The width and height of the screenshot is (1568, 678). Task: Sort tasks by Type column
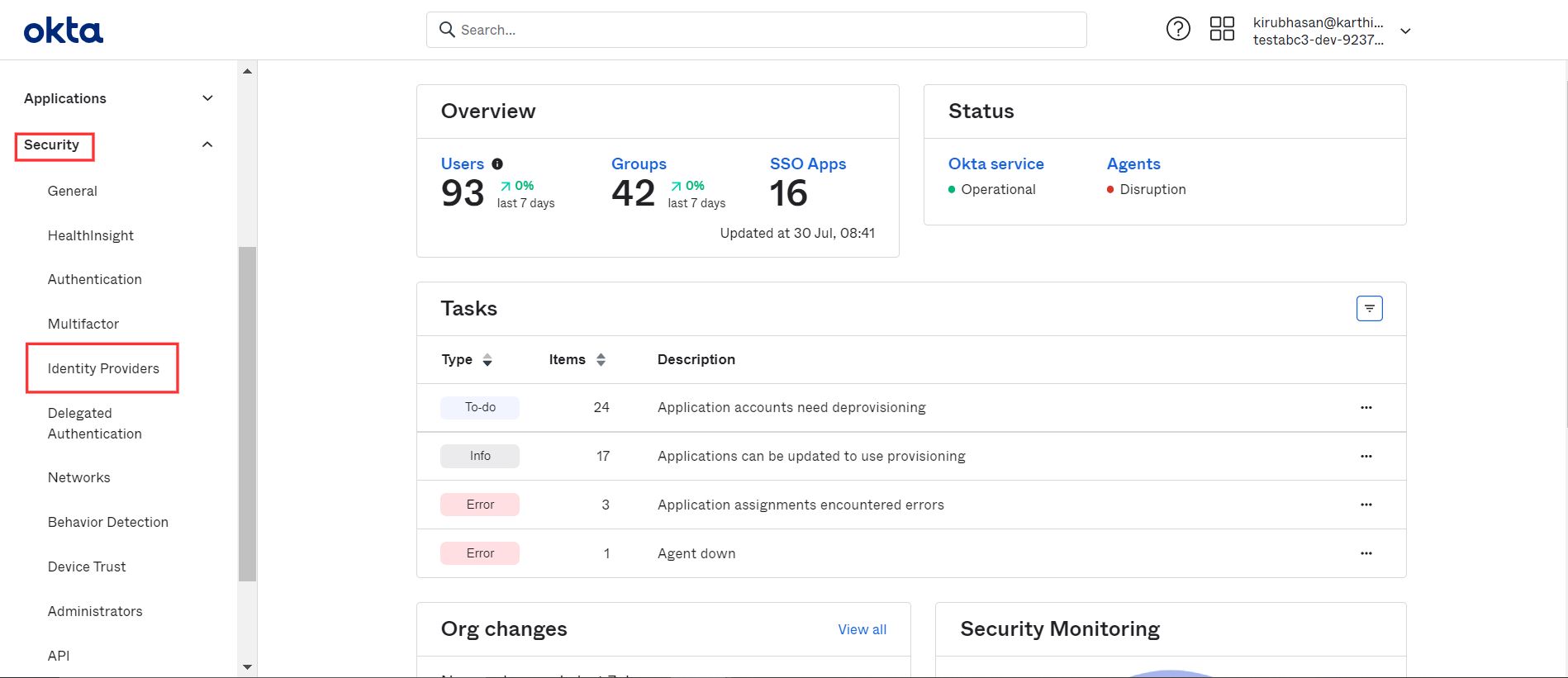pos(487,360)
